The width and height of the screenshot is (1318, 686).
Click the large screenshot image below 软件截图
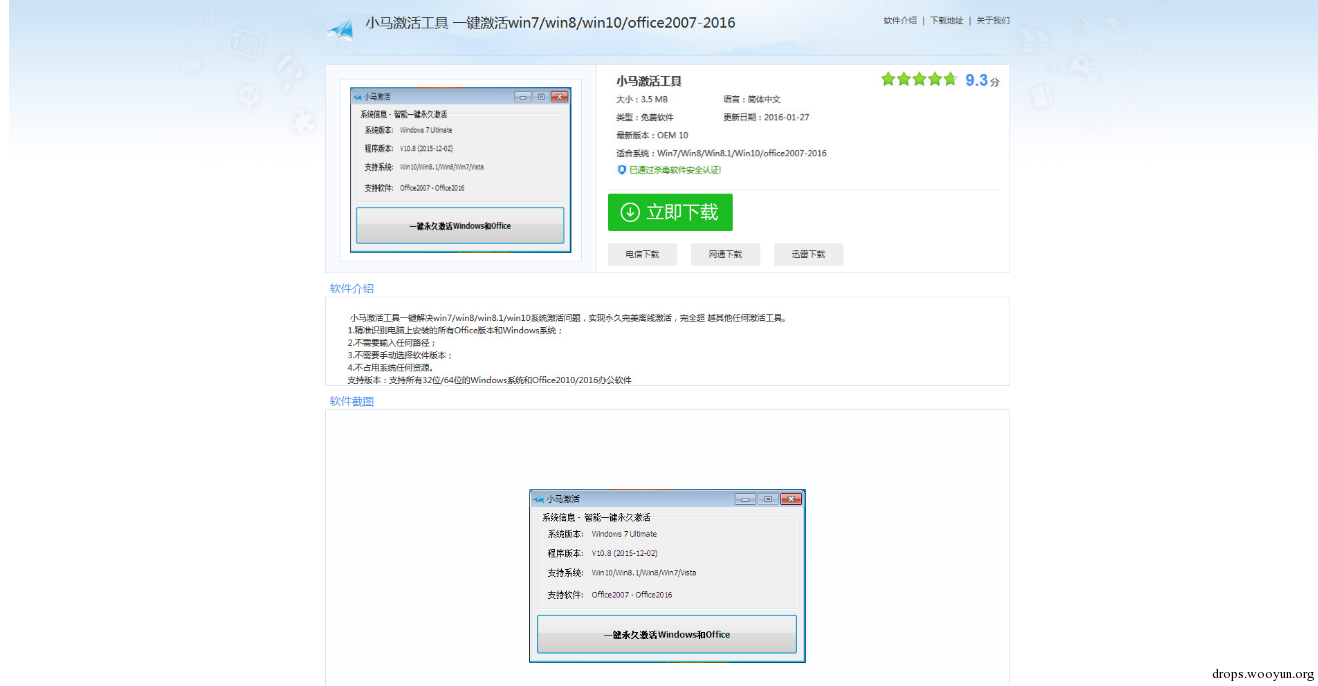(x=667, y=575)
